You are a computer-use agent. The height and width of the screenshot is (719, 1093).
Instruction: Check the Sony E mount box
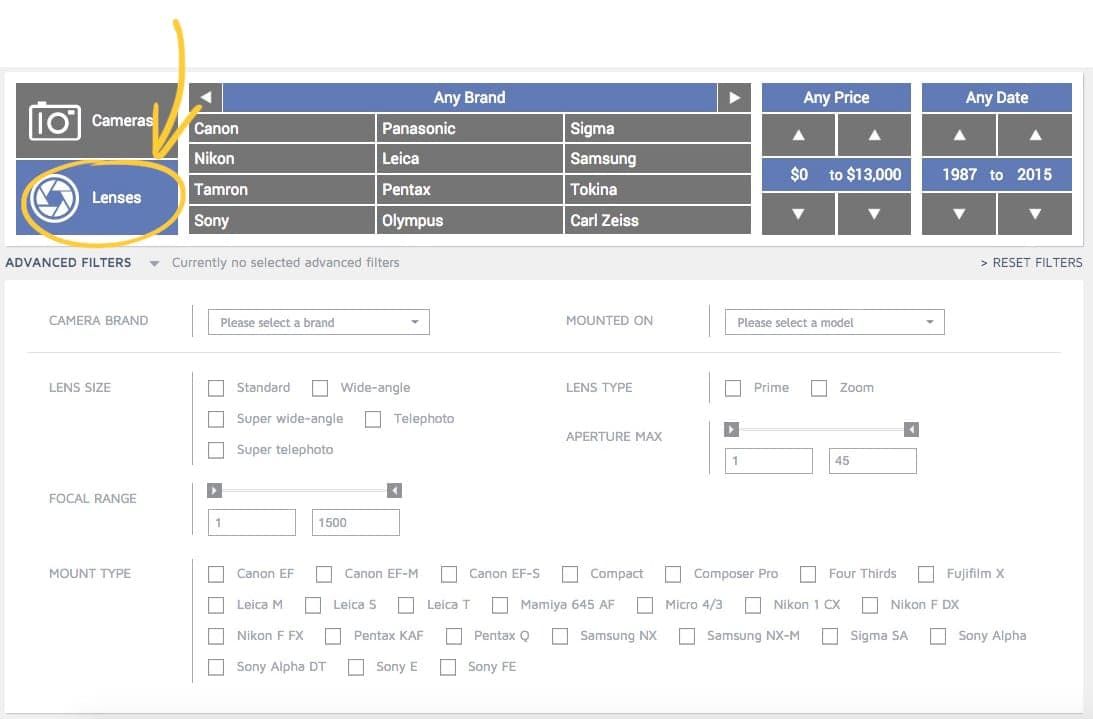coord(356,667)
